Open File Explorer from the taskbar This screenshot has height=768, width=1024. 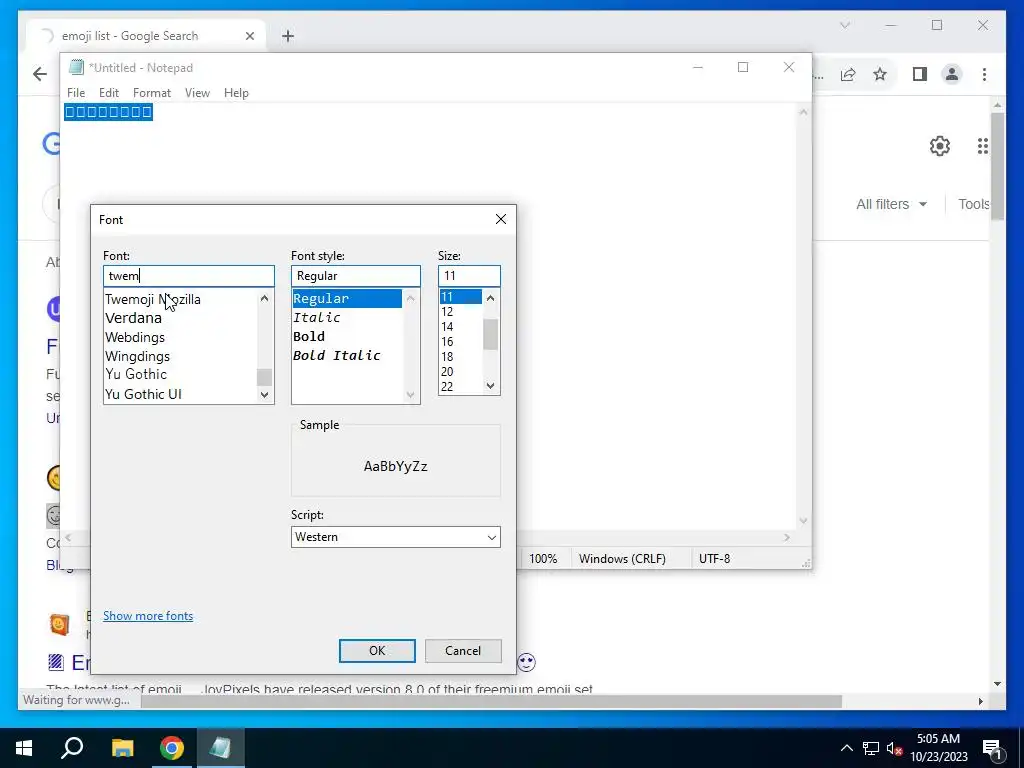123,748
